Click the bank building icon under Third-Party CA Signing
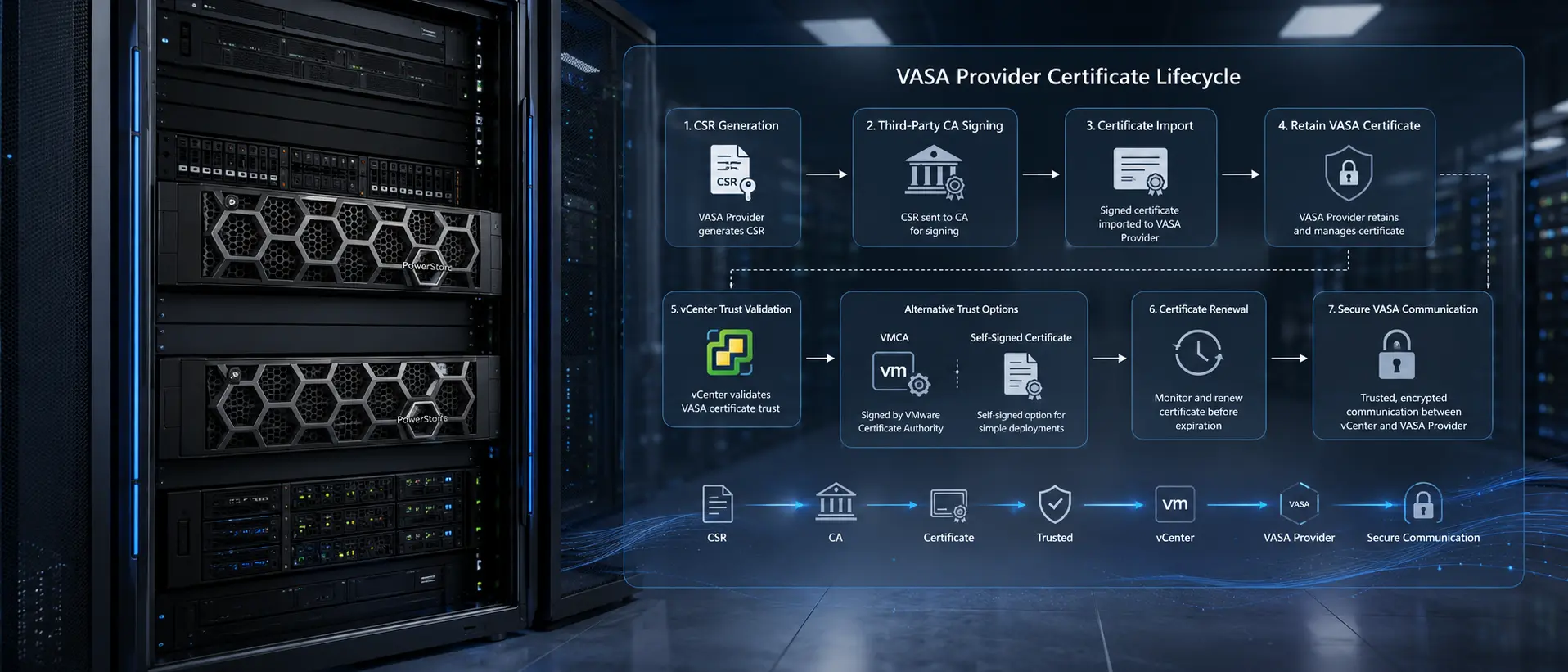The width and height of the screenshot is (1568, 672). point(935,173)
